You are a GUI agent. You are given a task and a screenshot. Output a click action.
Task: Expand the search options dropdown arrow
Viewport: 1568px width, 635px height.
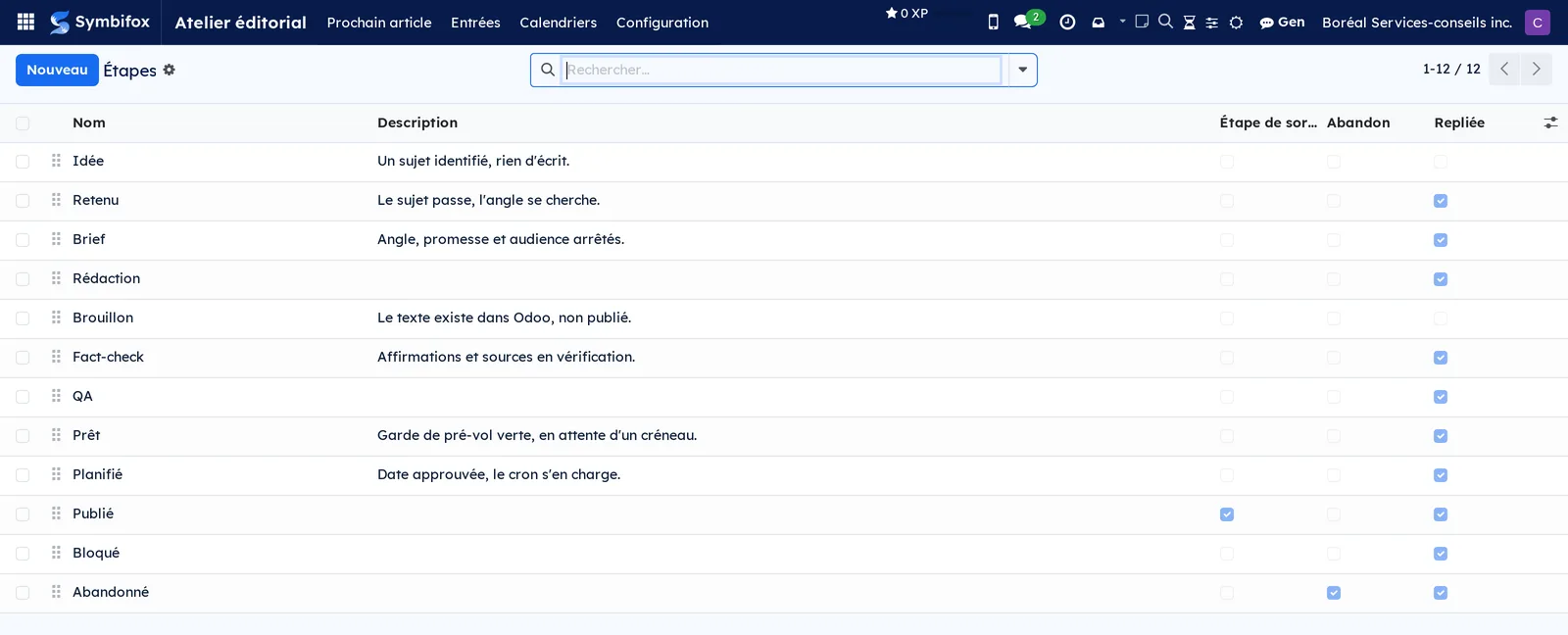pyautogui.click(x=1022, y=70)
